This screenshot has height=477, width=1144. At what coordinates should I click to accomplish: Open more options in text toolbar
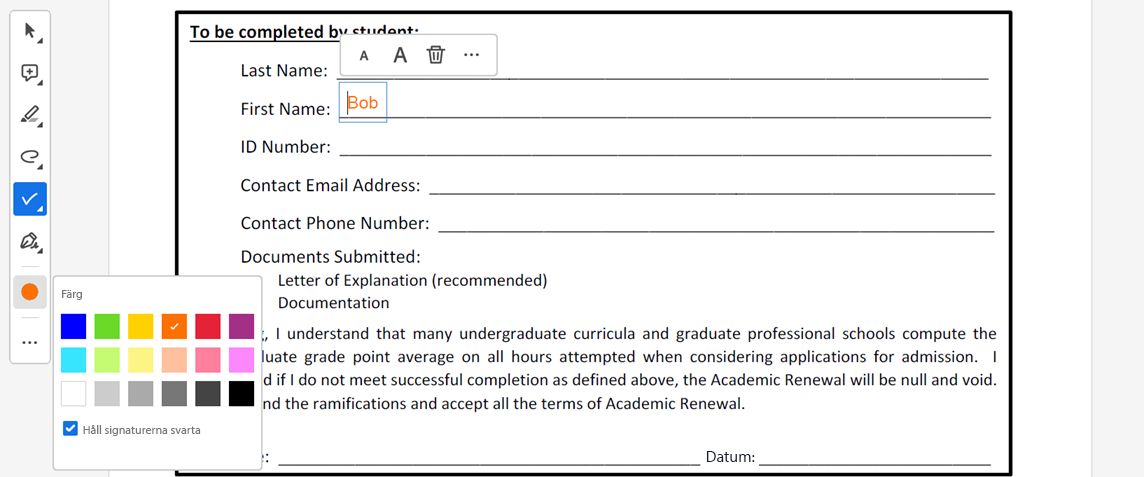[x=471, y=55]
